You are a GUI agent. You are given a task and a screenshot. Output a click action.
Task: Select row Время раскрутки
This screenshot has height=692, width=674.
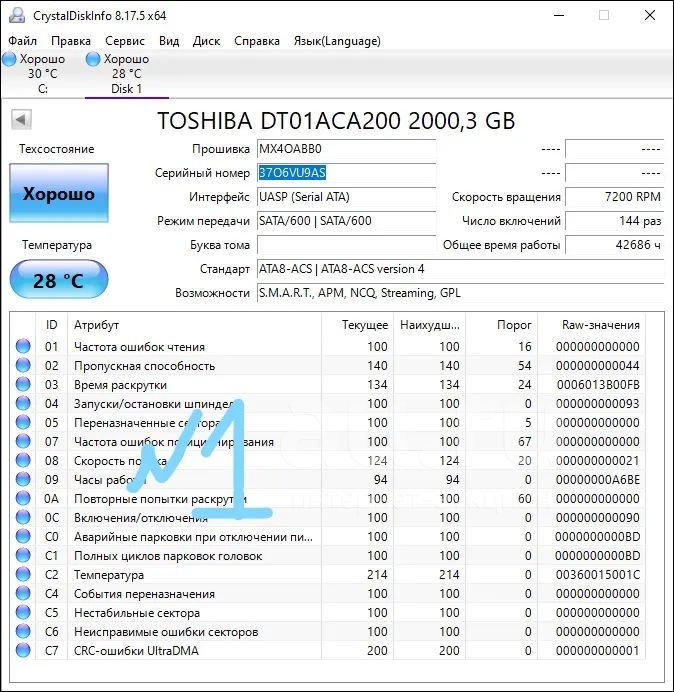click(328, 384)
